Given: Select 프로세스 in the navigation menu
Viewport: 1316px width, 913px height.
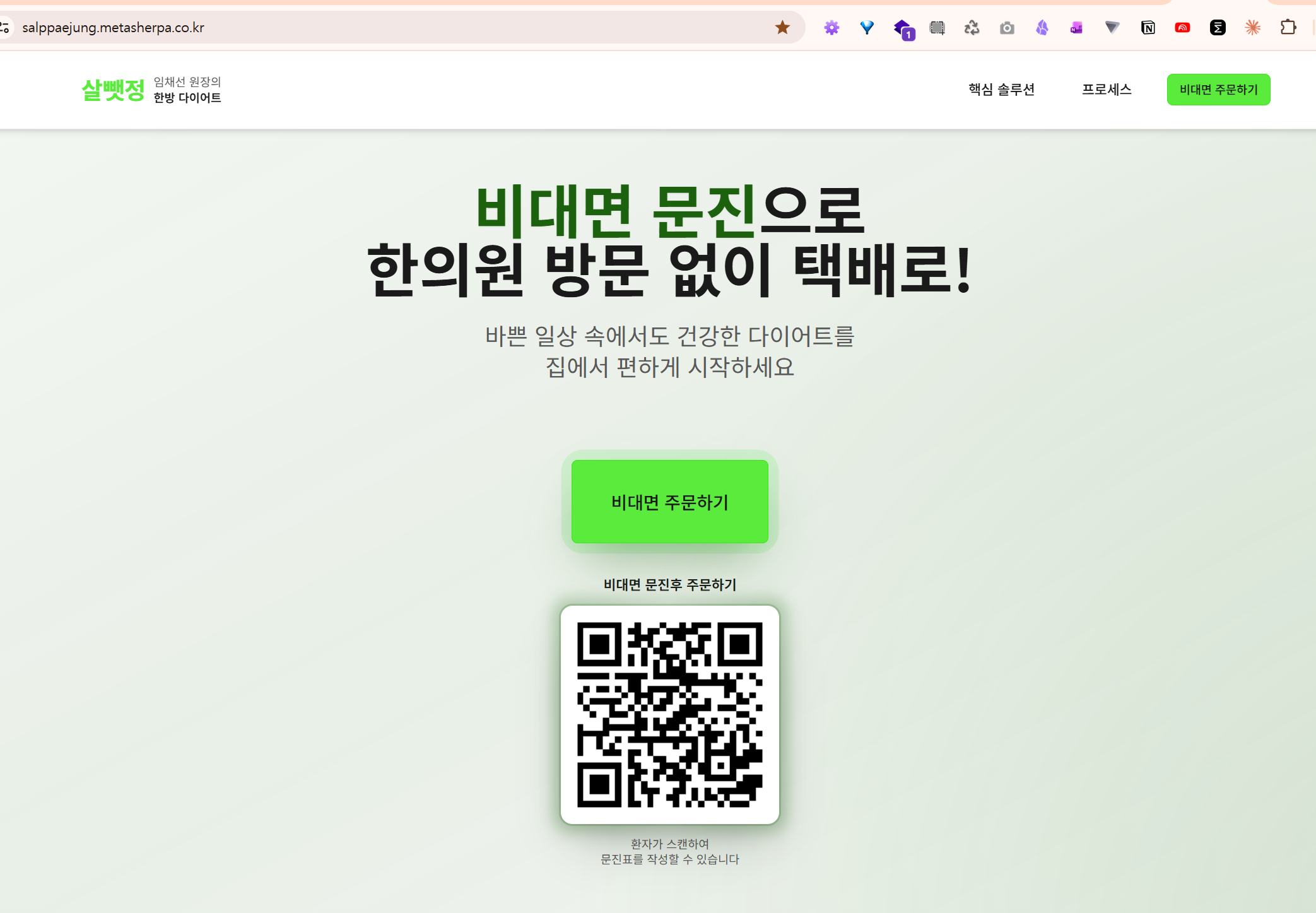Looking at the screenshot, I should tap(1107, 89).
